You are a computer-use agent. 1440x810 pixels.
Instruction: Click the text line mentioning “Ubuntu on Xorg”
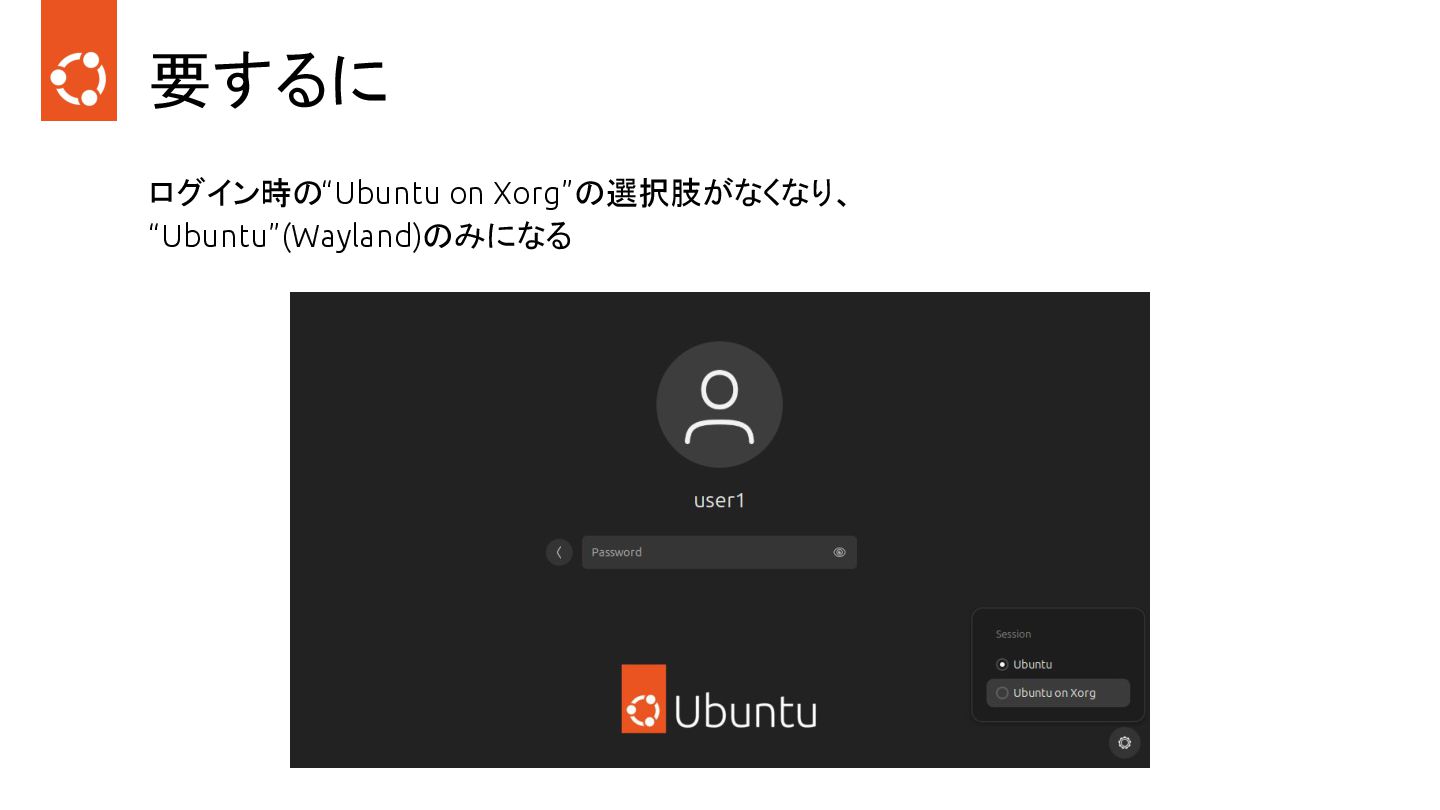[x=499, y=192]
